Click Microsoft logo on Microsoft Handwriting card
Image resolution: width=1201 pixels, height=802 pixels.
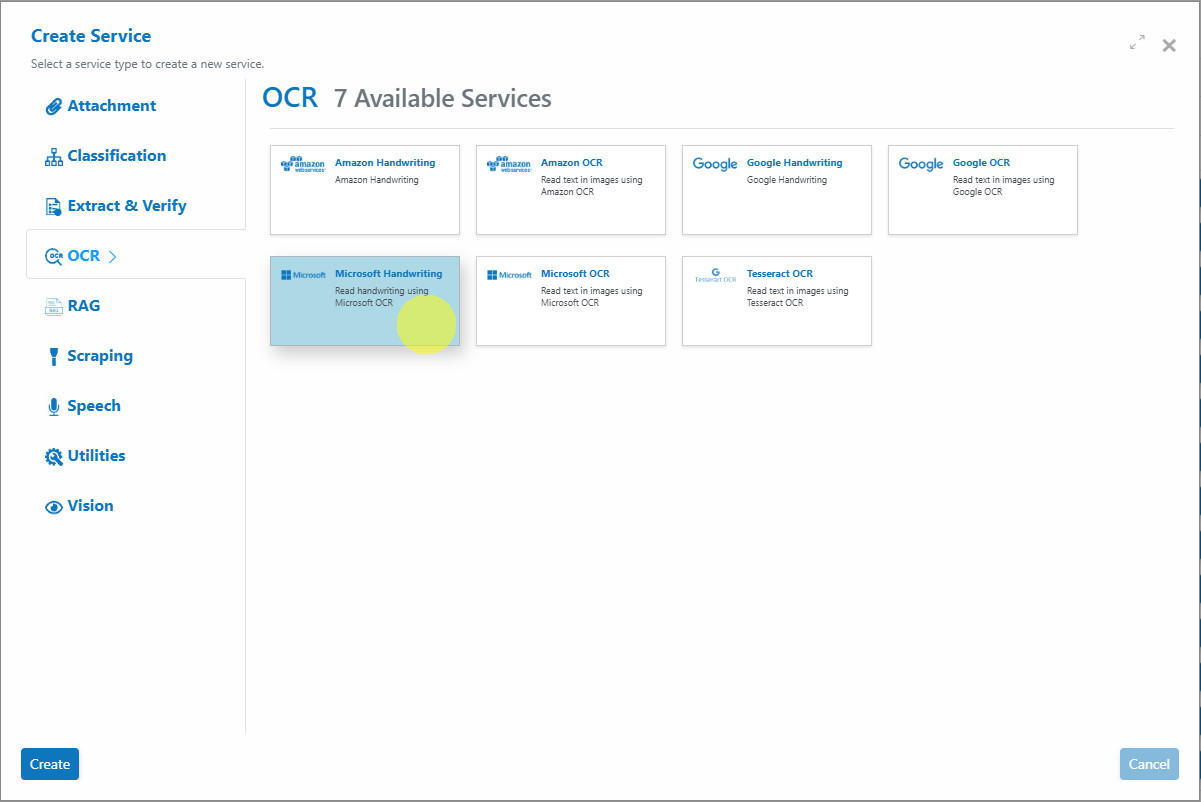pyautogui.click(x=303, y=275)
